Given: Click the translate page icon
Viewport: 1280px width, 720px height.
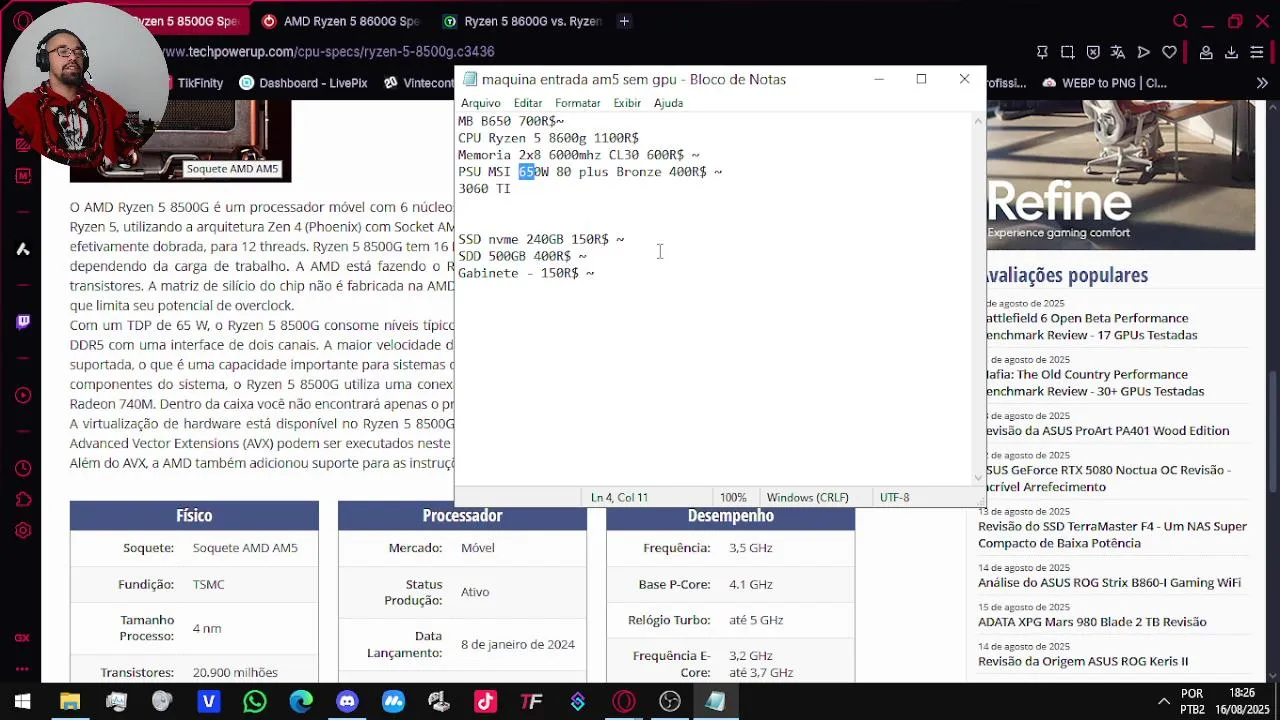Looking at the screenshot, I should tap(1118, 52).
